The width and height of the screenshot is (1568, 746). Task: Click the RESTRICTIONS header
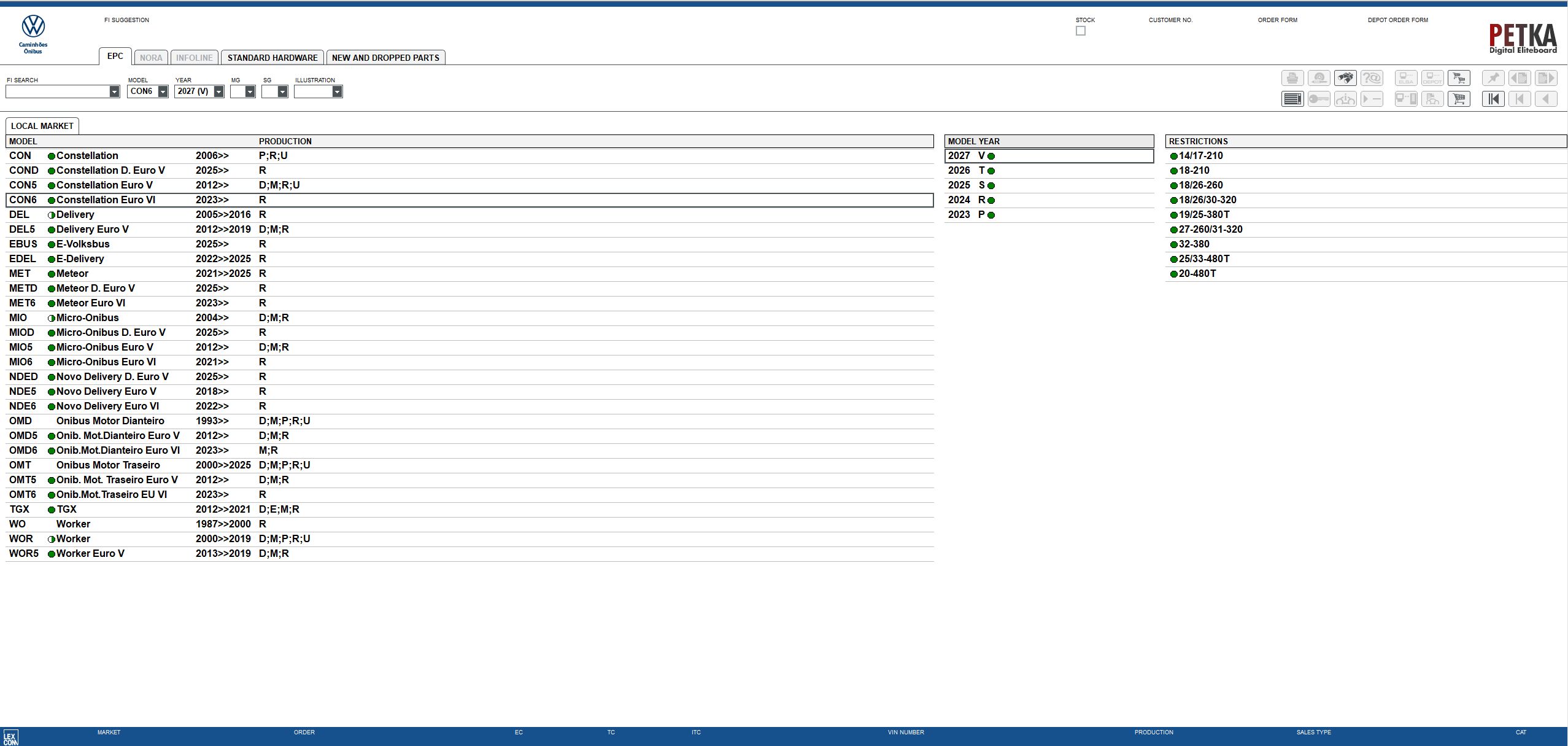point(1366,141)
